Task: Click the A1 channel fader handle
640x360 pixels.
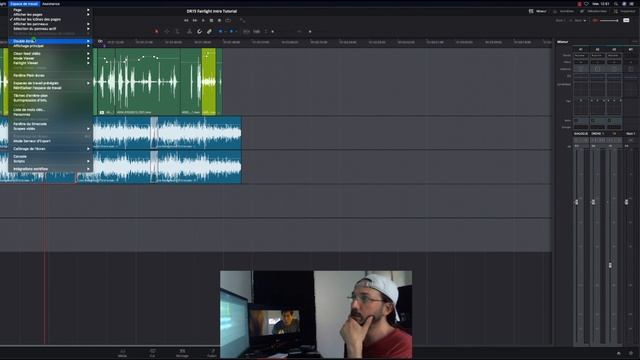Action: [577, 202]
